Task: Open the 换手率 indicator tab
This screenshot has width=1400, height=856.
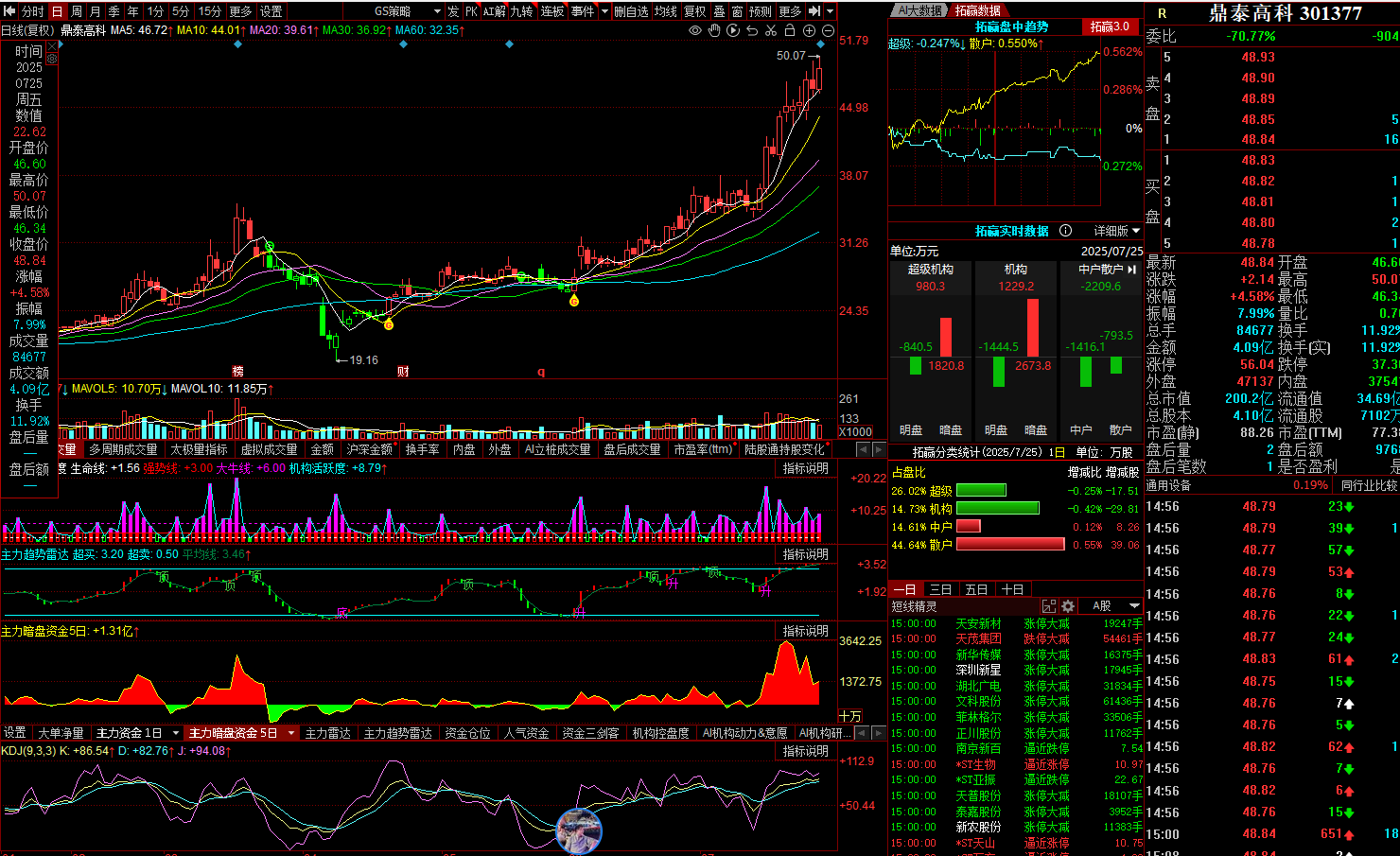Action: click(422, 449)
